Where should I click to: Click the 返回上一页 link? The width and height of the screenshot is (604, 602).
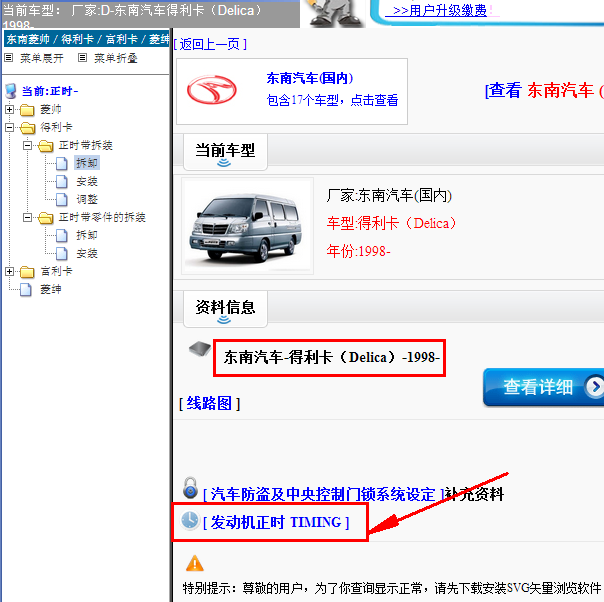210,44
